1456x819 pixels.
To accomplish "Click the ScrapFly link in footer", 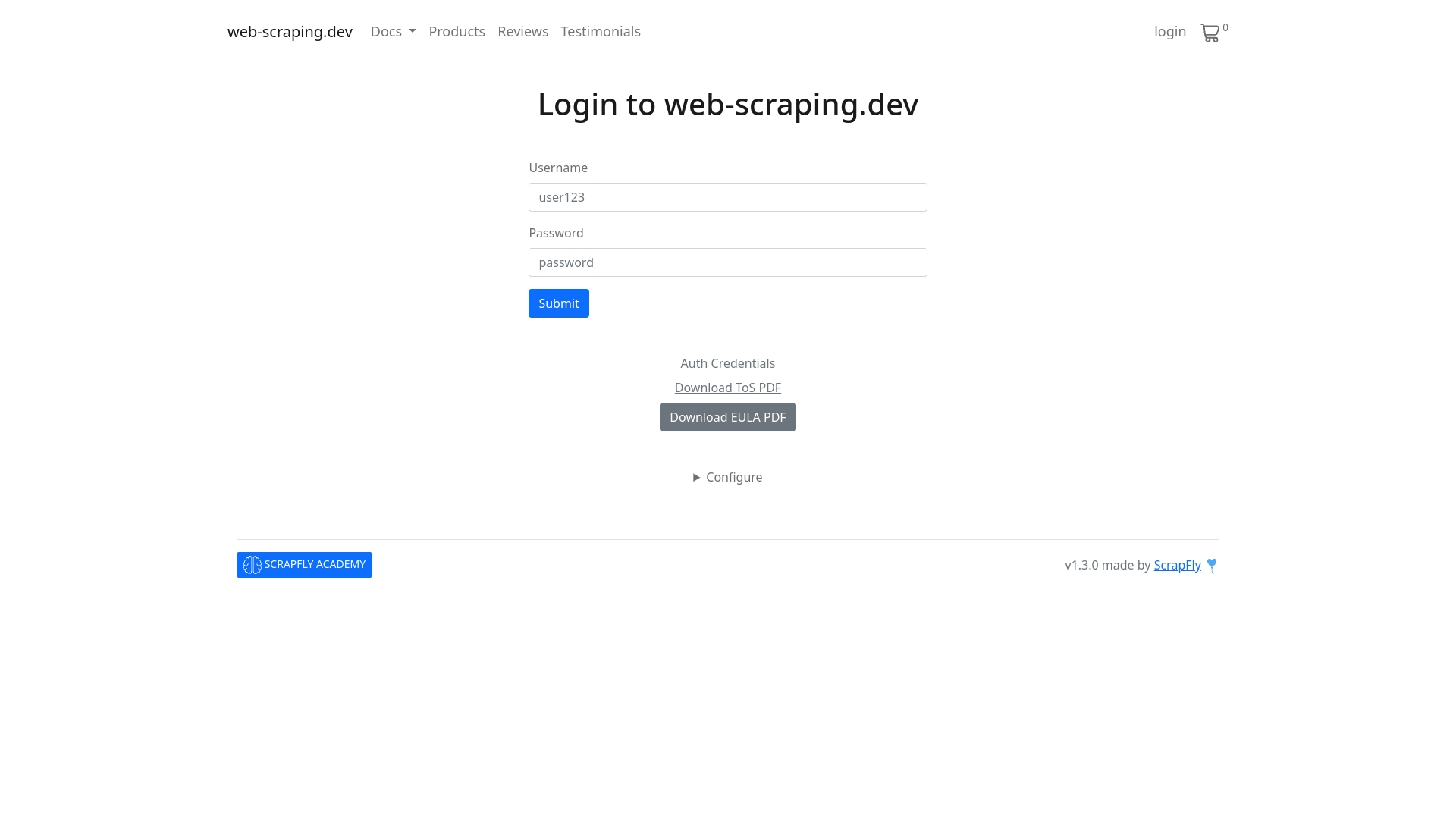I will point(1177,564).
